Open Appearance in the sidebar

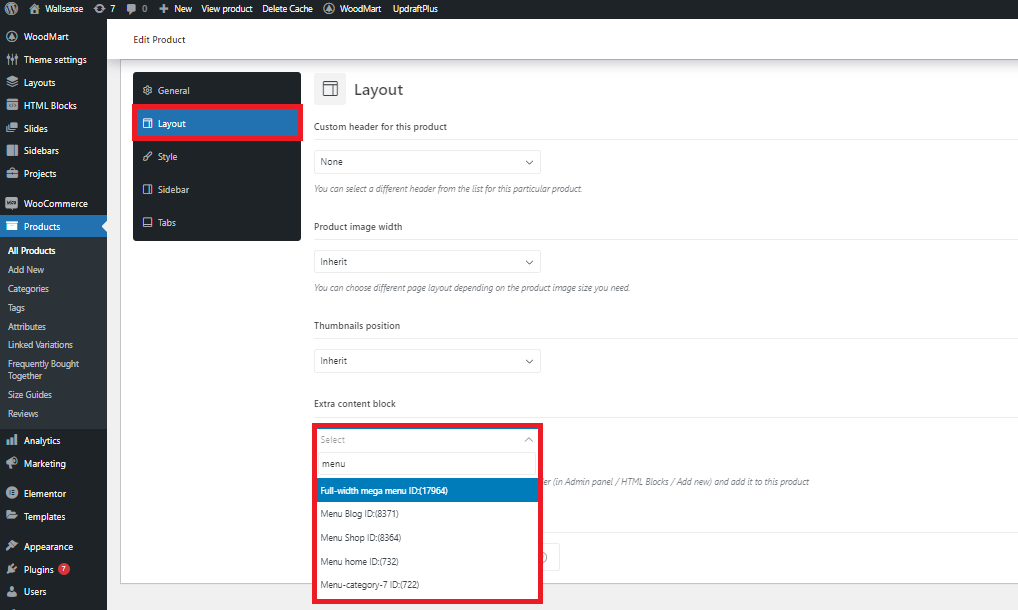(53, 546)
